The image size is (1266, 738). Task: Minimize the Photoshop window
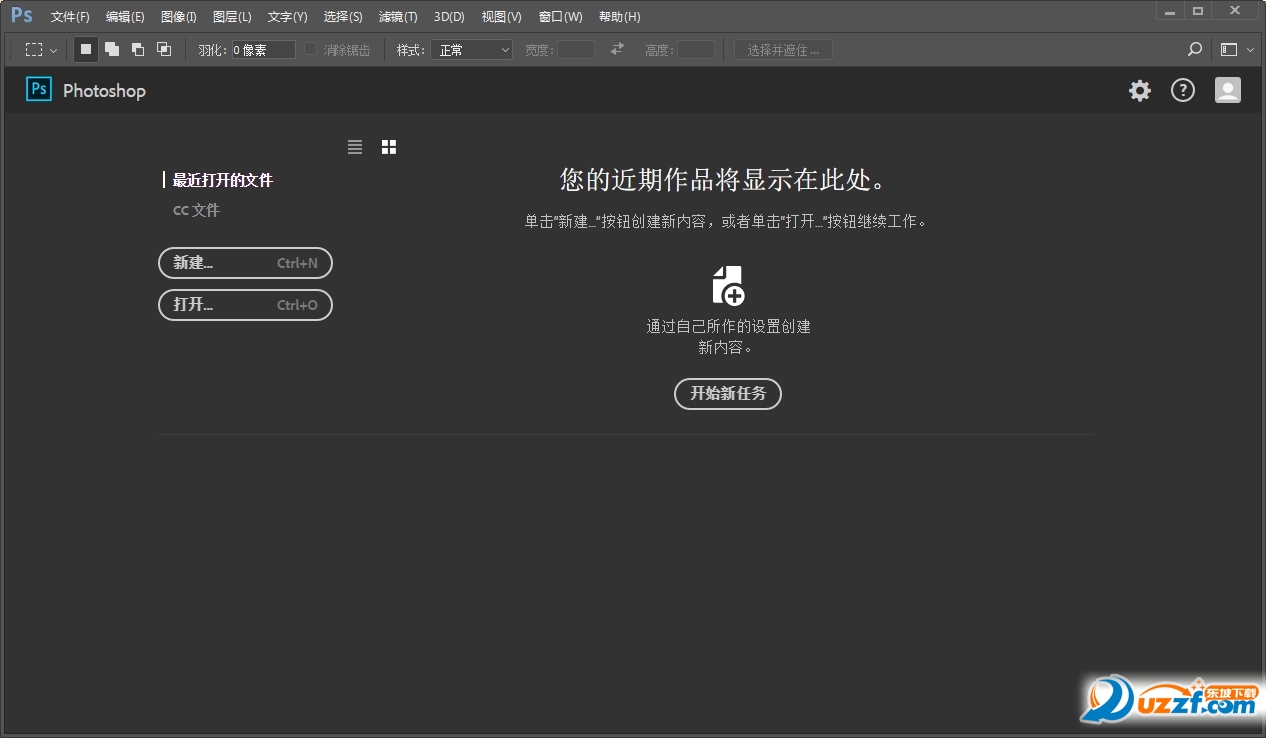coord(1170,11)
